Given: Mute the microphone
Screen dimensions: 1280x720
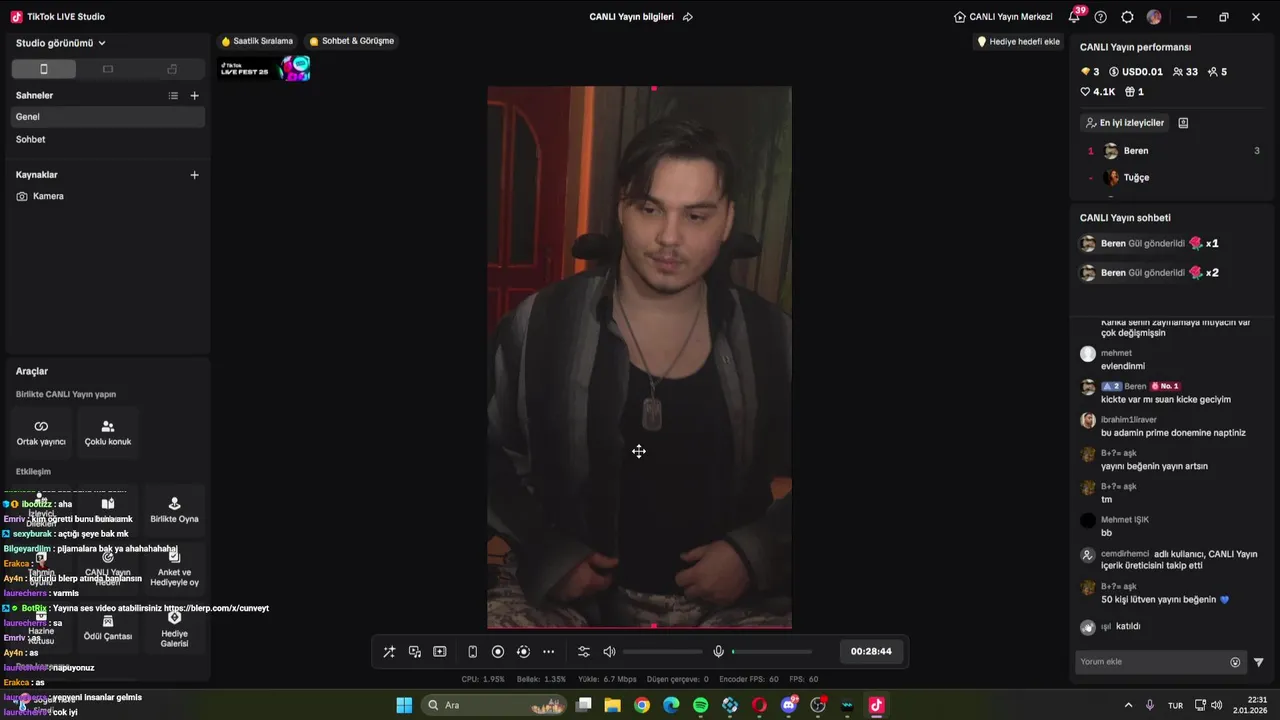Looking at the screenshot, I should point(718,652).
